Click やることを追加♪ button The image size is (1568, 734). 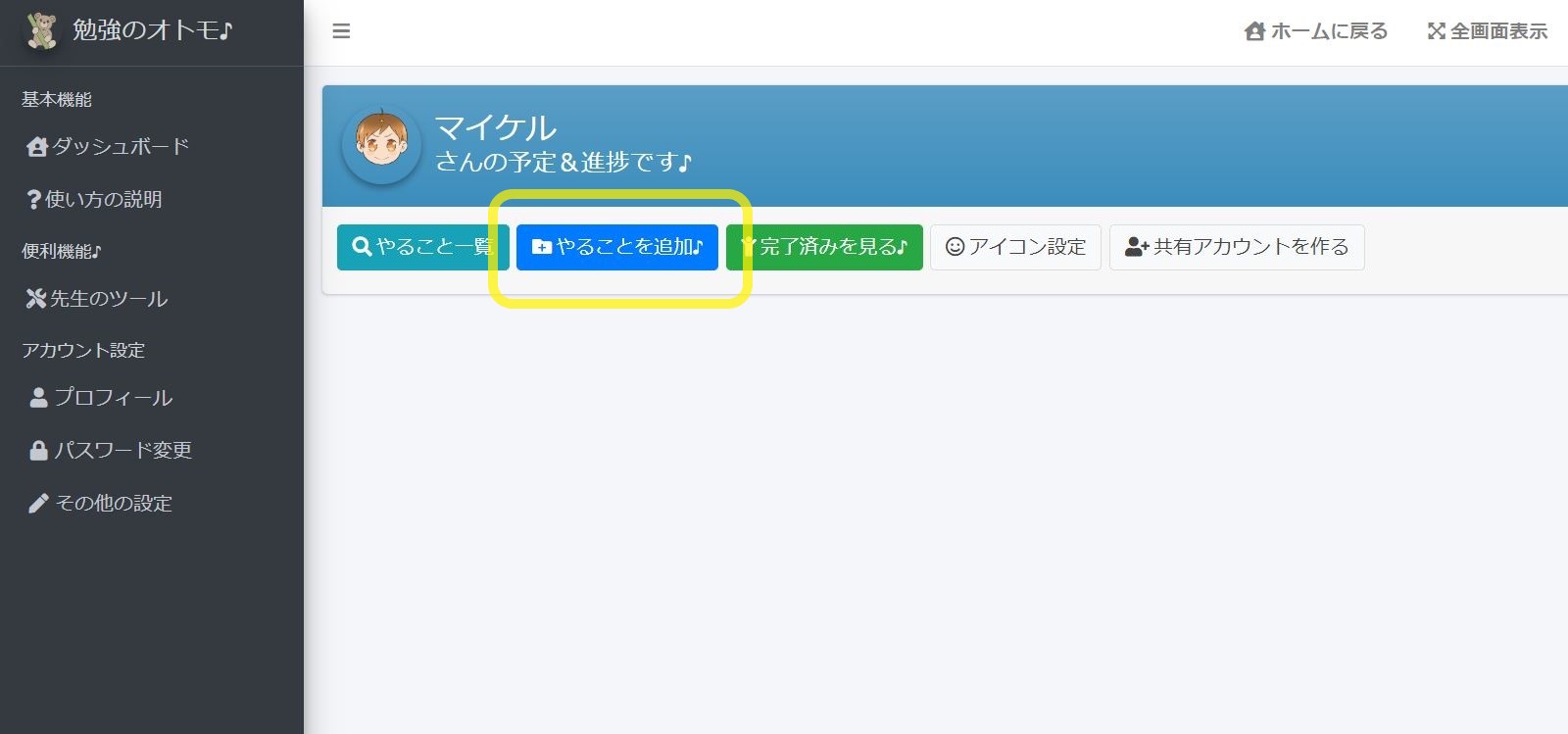617,247
